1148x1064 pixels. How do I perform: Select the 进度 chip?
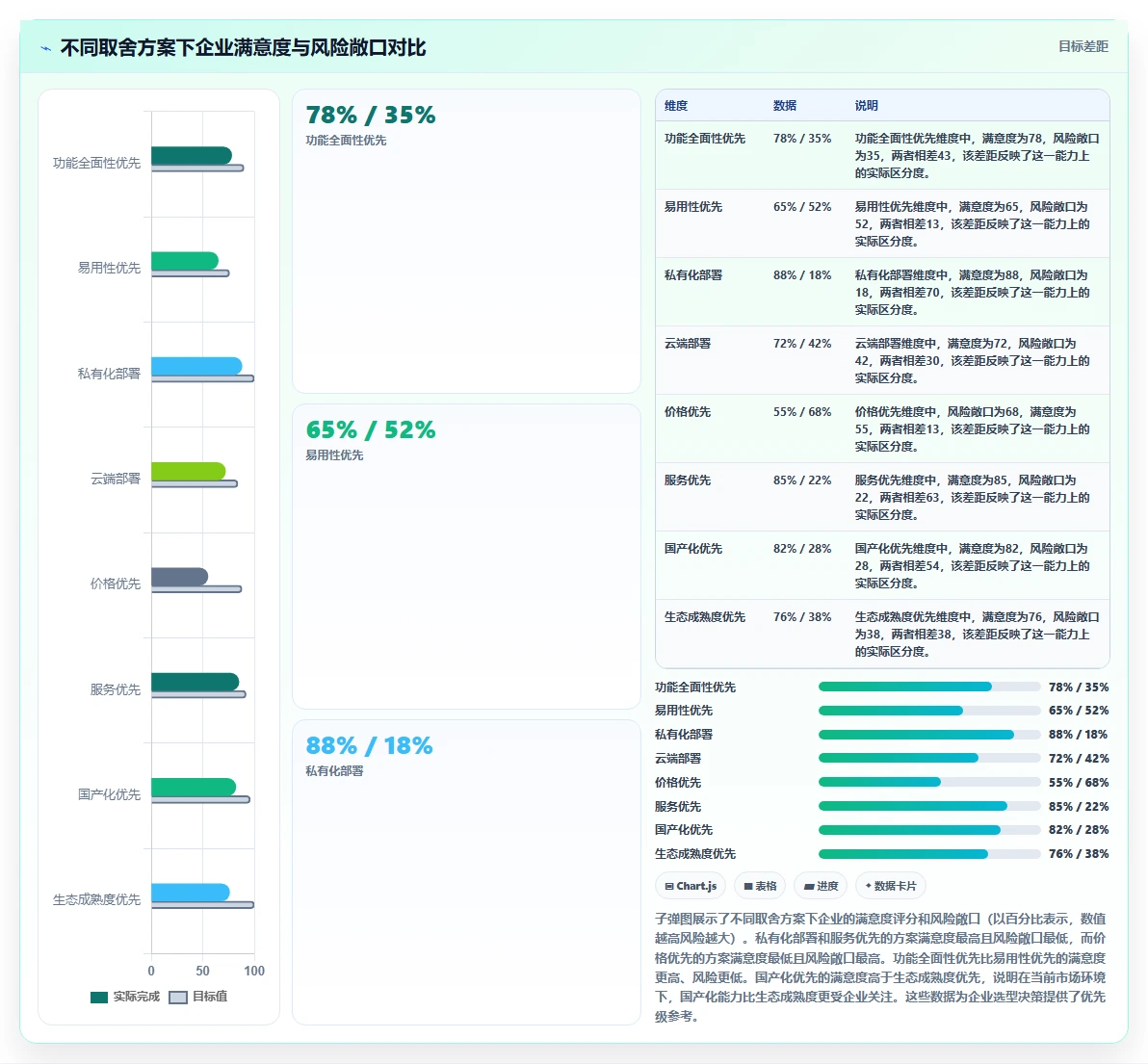point(821,886)
